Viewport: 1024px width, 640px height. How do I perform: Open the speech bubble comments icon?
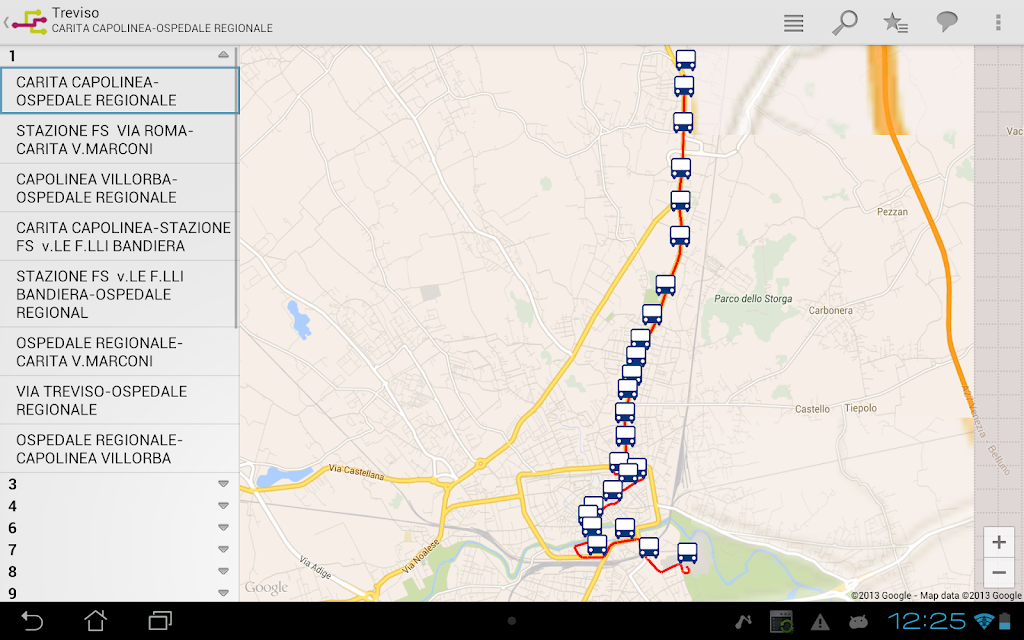pos(946,22)
